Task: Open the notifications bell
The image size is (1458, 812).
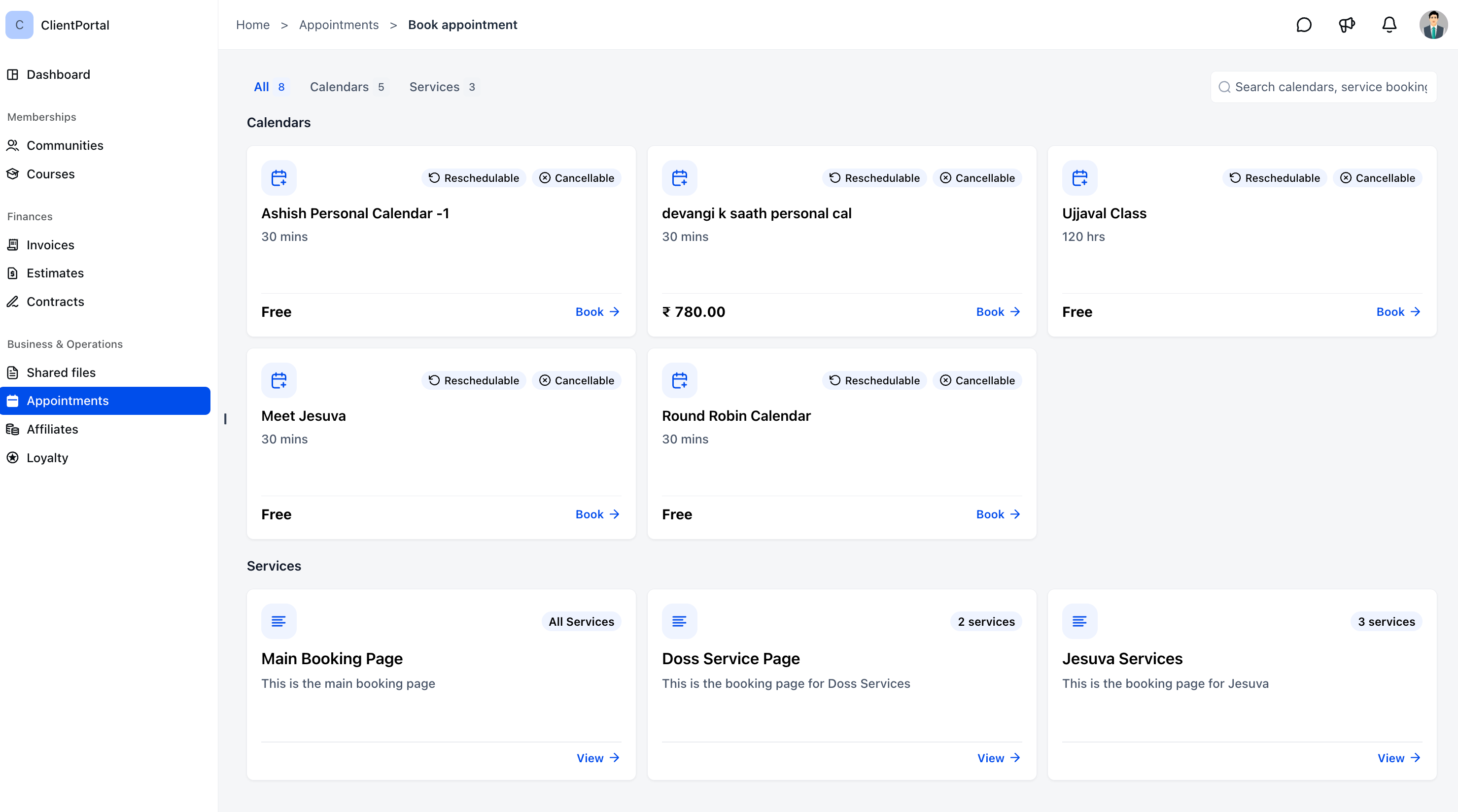Action: [x=1389, y=25]
